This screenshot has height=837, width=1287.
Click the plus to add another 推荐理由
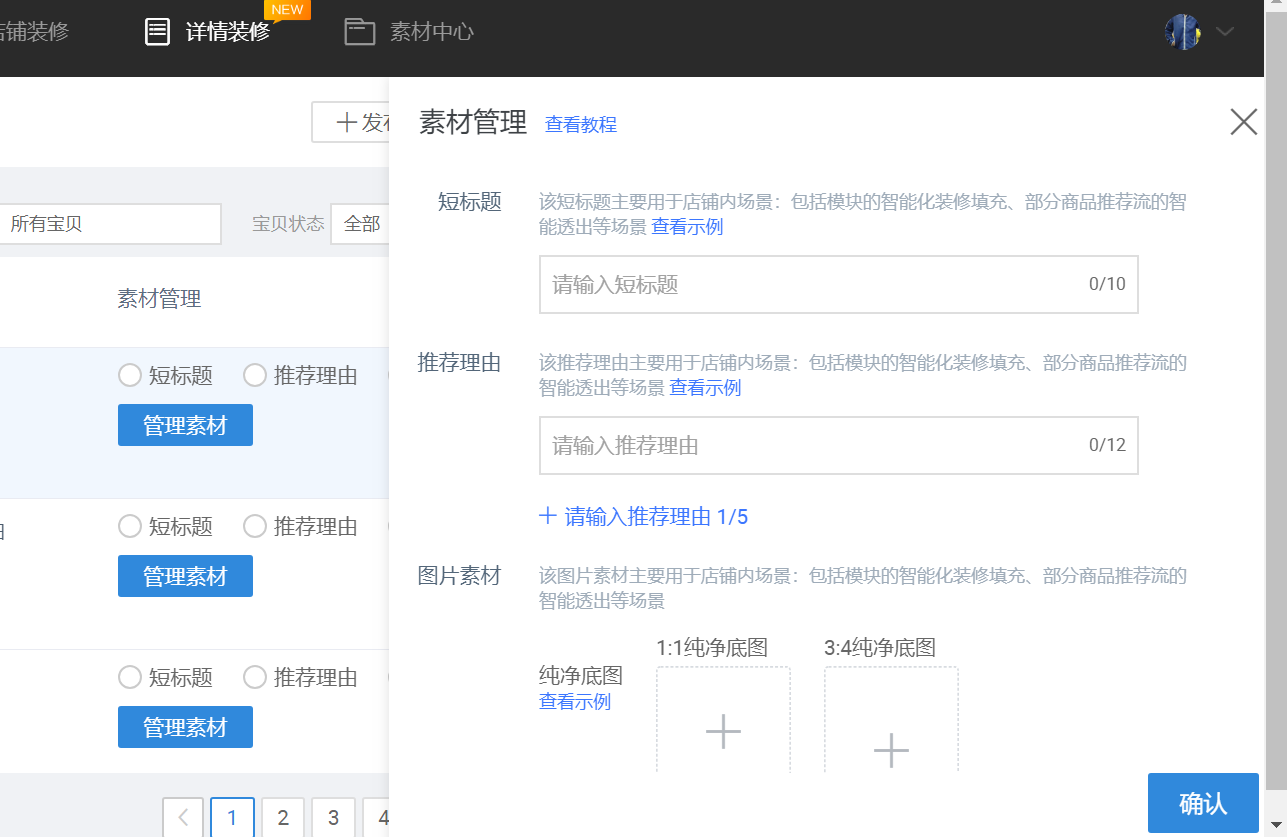coord(548,515)
